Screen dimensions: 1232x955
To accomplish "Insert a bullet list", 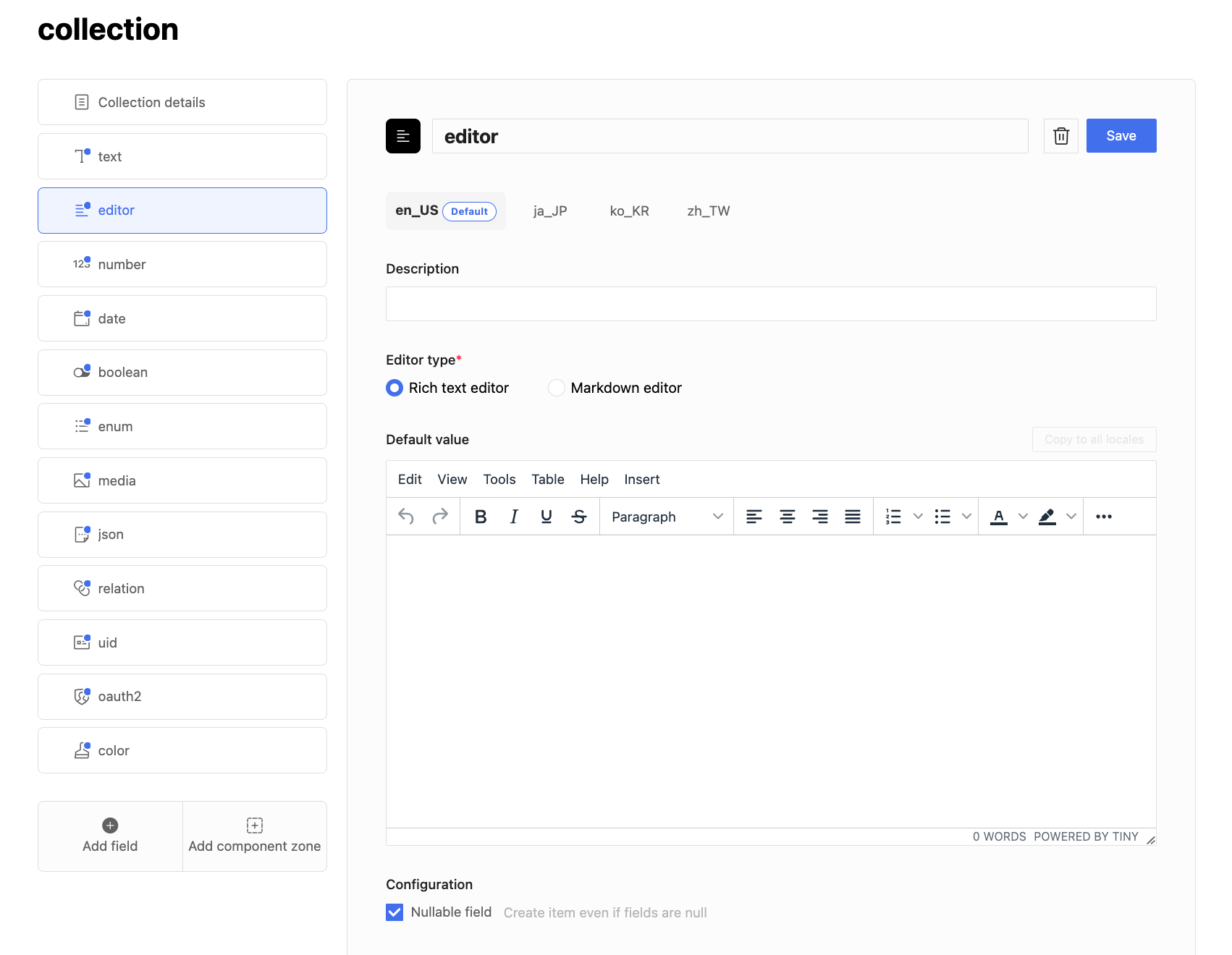I will pyautogui.click(x=942, y=517).
